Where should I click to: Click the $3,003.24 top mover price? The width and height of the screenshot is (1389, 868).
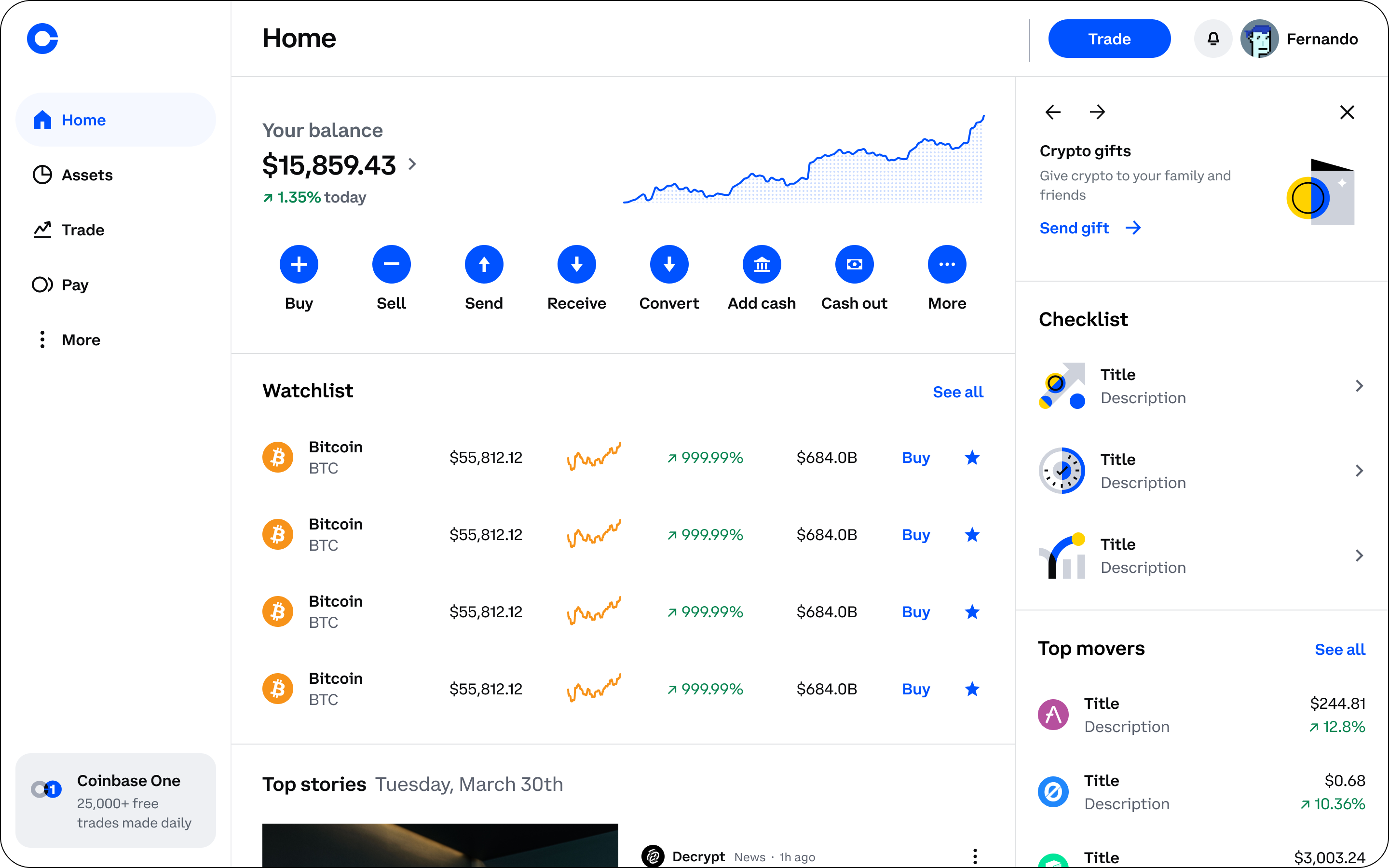point(1329,858)
